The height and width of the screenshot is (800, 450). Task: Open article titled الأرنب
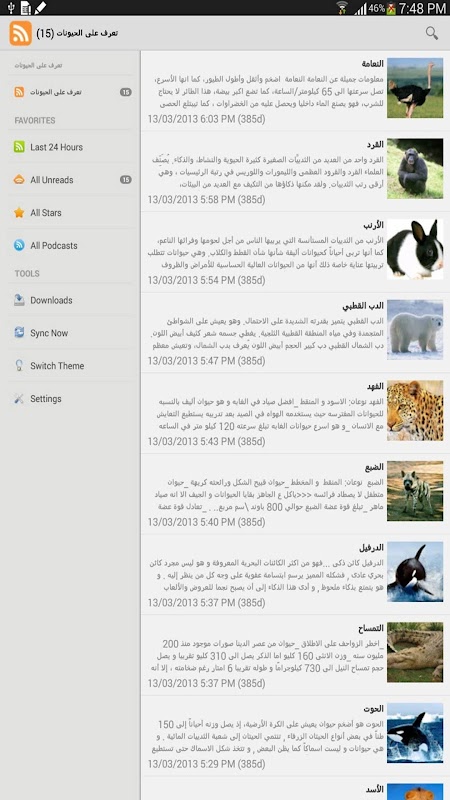coord(373,225)
